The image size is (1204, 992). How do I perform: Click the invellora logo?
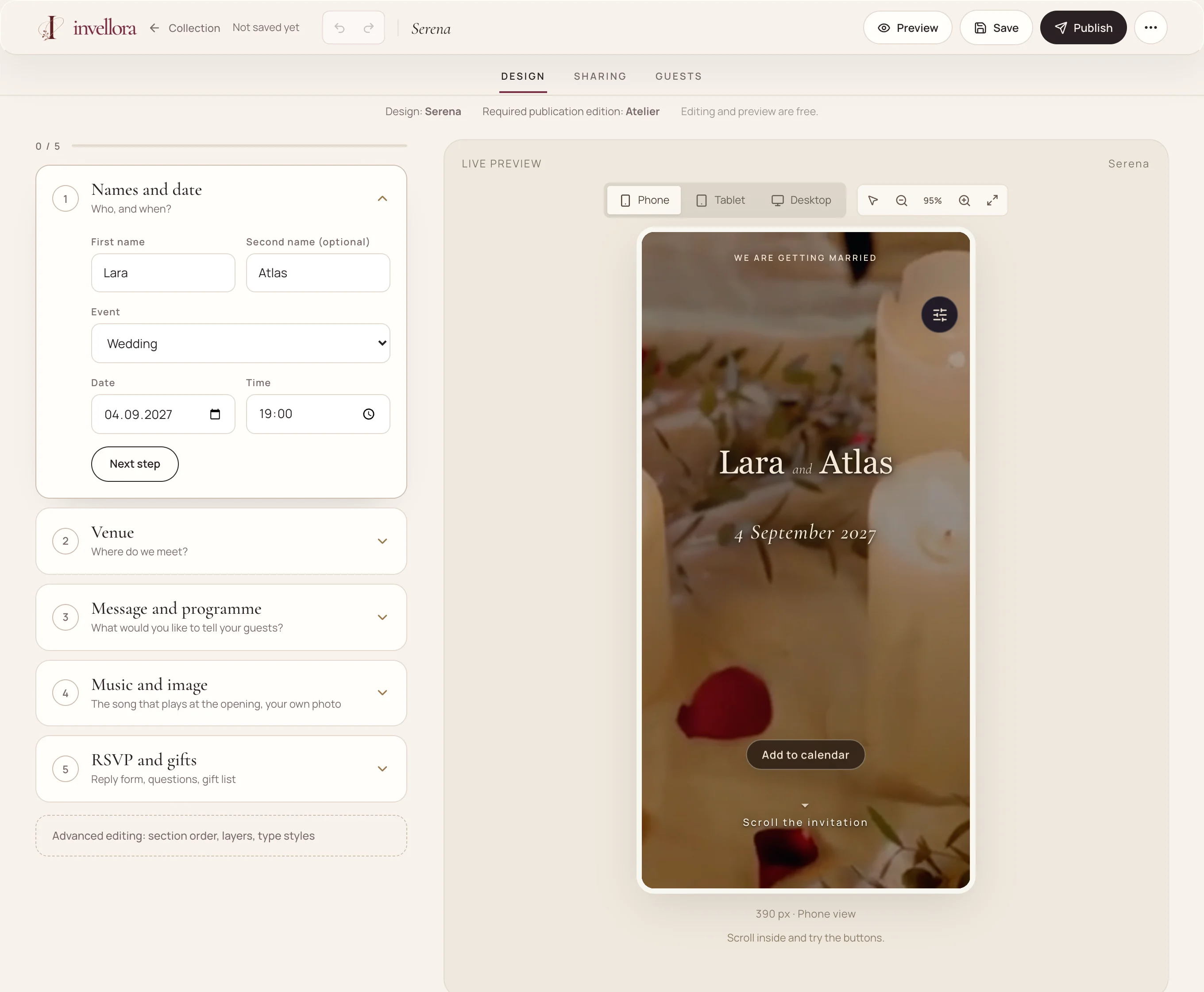tap(87, 27)
